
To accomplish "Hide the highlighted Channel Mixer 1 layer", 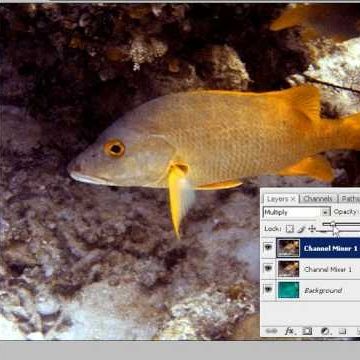I will [x=268, y=247].
